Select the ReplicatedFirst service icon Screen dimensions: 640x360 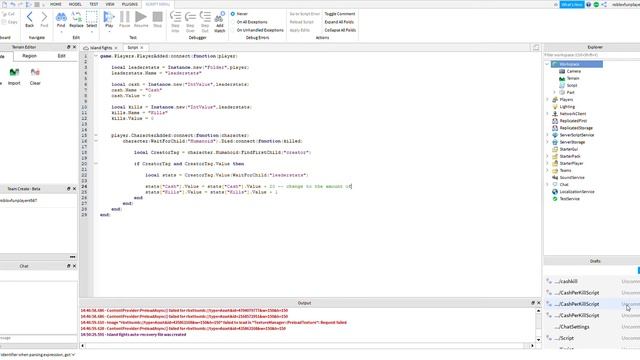coord(555,121)
